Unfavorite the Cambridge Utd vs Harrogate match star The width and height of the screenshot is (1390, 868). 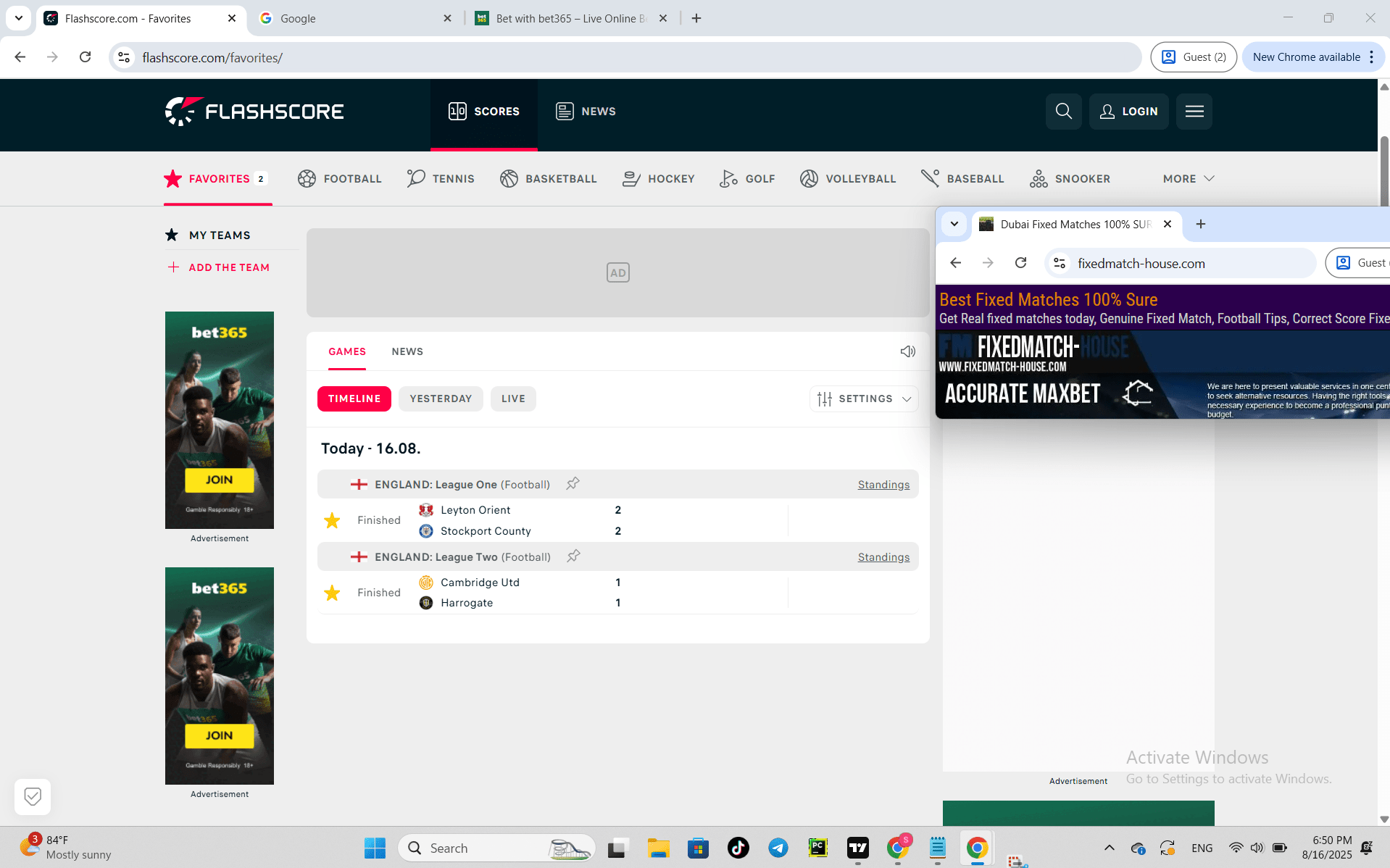click(332, 593)
